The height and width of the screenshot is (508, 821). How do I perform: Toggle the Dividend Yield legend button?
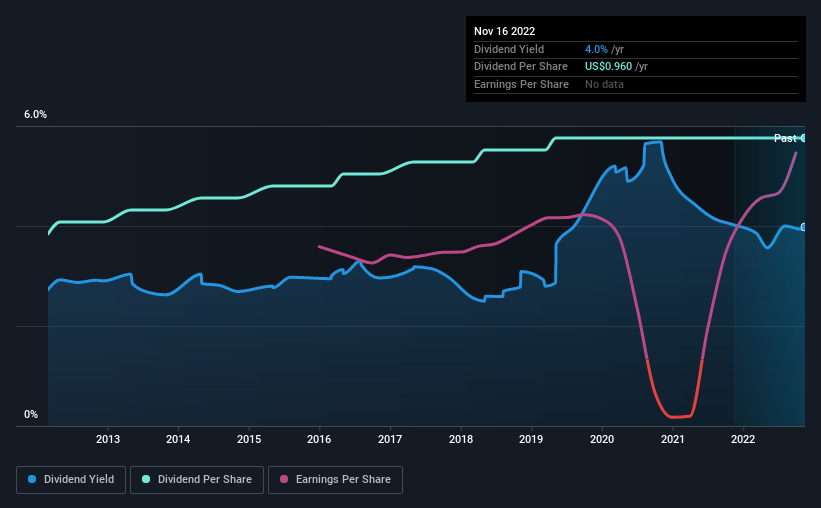[x=71, y=480]
